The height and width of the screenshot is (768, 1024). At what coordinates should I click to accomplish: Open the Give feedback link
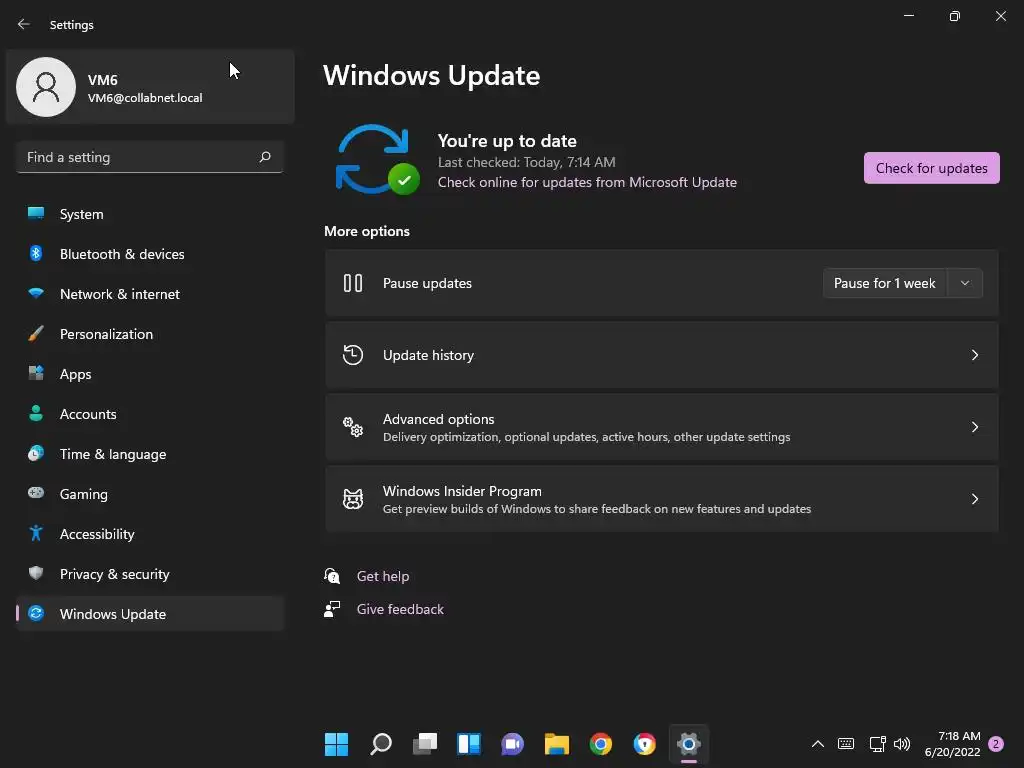(x=400, y=609)
